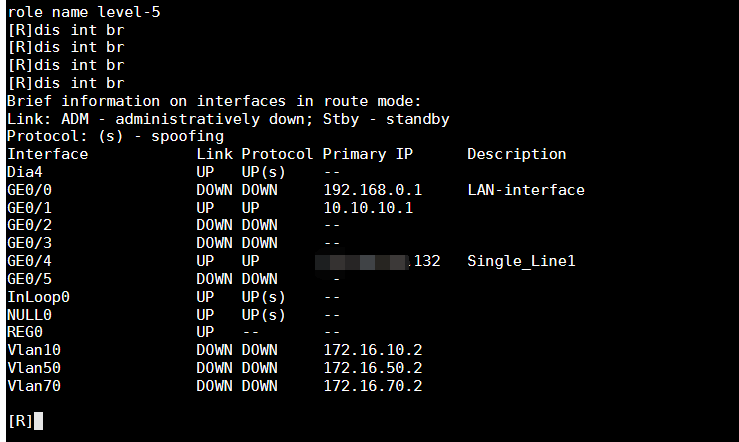Click the 'role name level-5' line
Image resolution: width=739 pixels, height=442 pixels.
pyautogui.click(x=83, y=12)
